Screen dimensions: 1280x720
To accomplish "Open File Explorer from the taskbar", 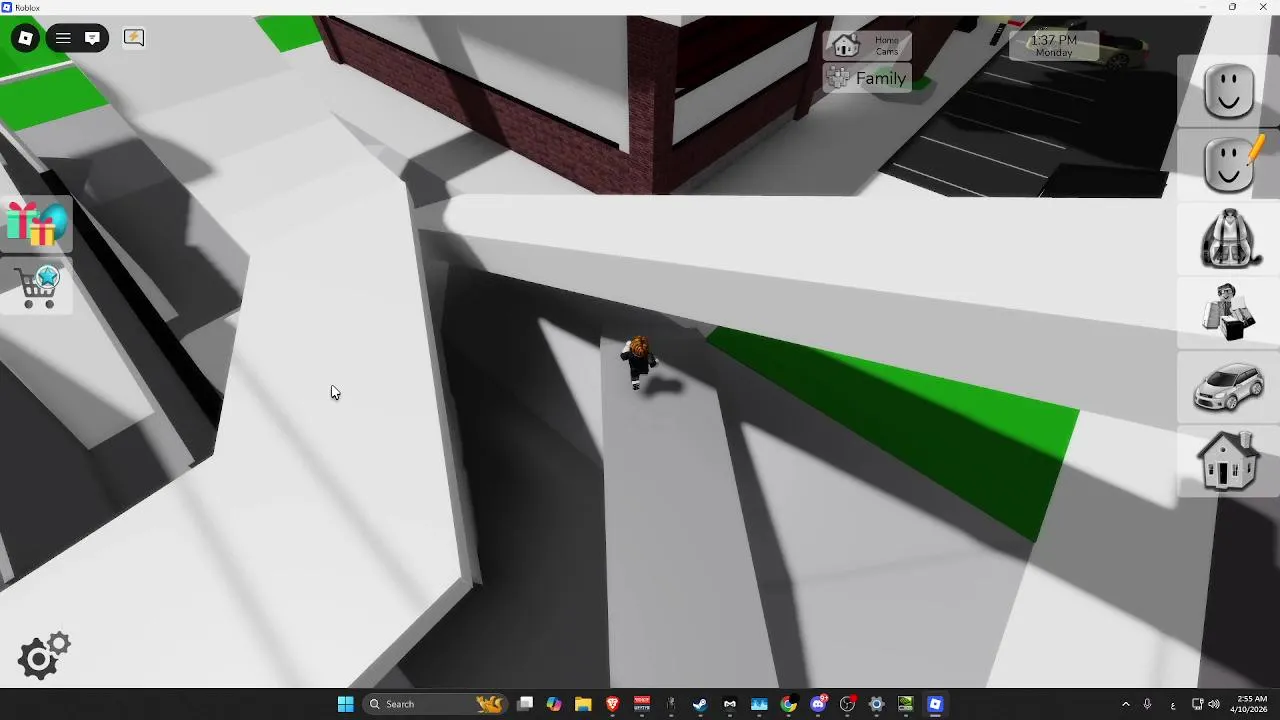I will pyautogui.click(x=583, y=704).
